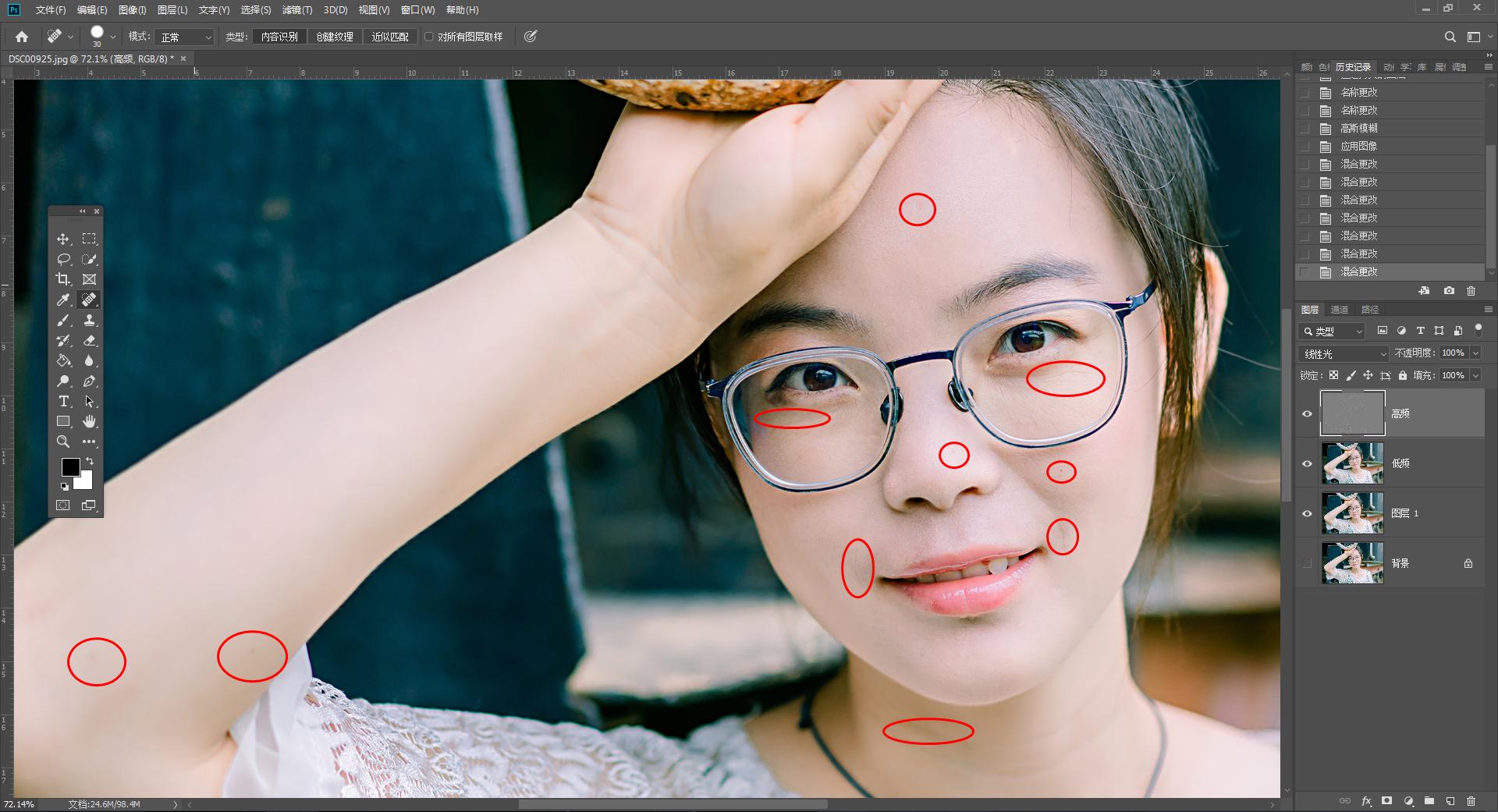Lock image pixels with the brush lock
1498x812 pixels.
tap(1351, 375)
